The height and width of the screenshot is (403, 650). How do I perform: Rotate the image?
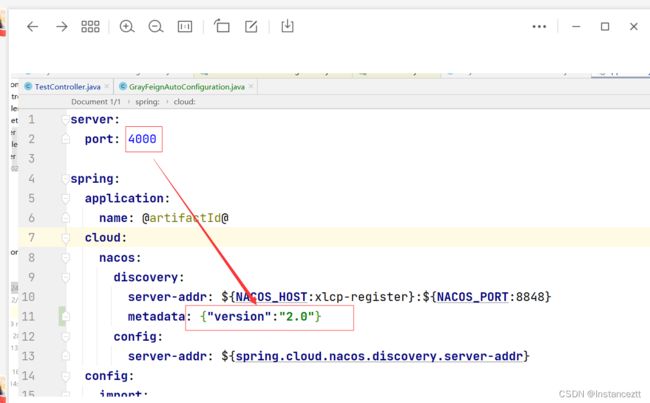tap(222, 26)
